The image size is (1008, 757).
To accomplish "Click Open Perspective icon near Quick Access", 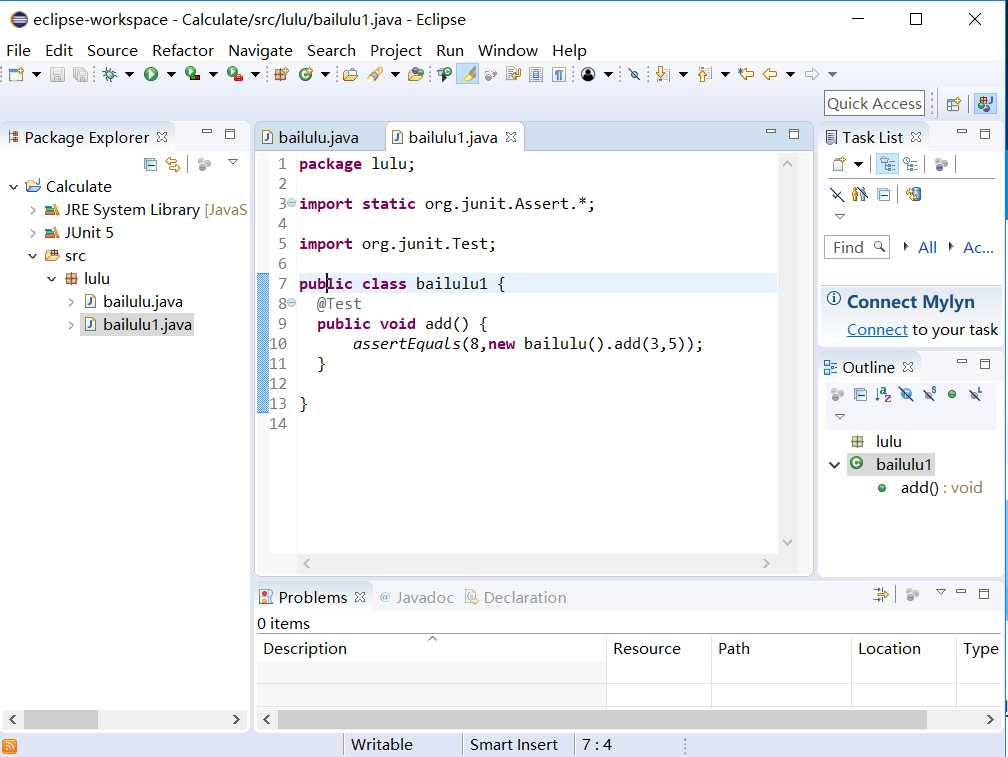I will (x=954, y=103).
